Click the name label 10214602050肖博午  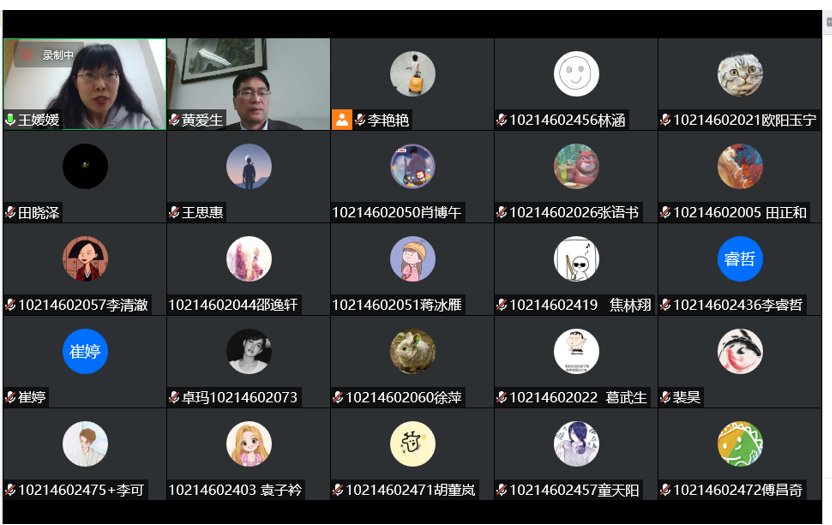[x=397, y=213]
